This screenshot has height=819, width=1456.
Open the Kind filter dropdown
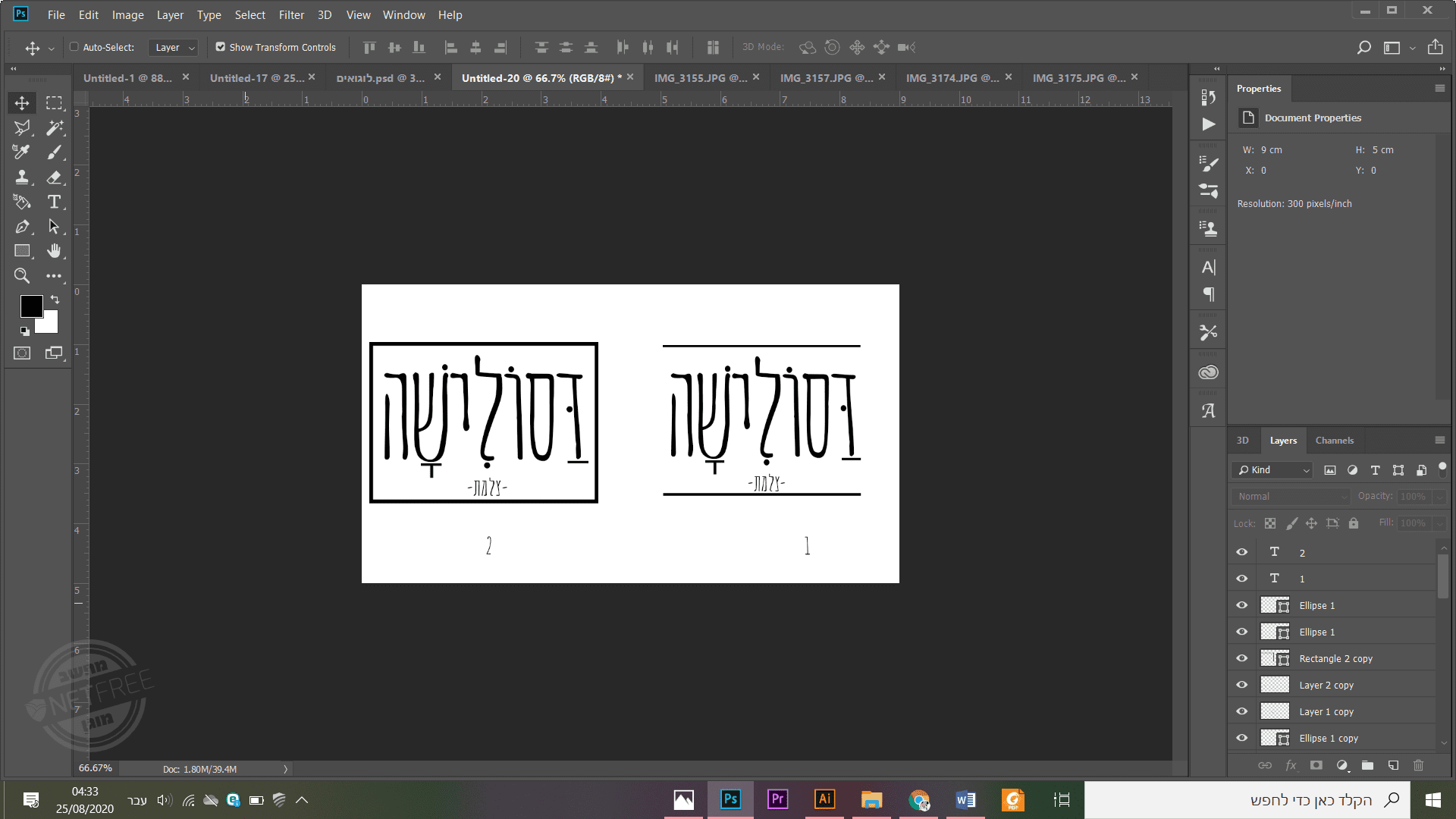coord(1273,470)
